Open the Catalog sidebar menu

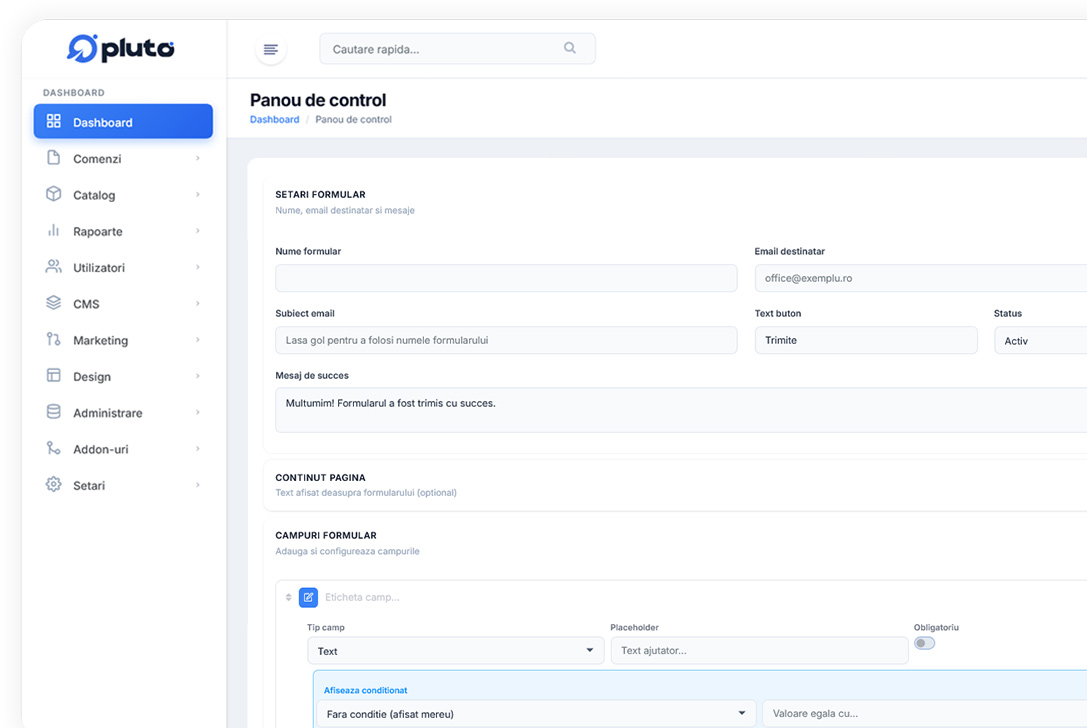pos(123,194)
